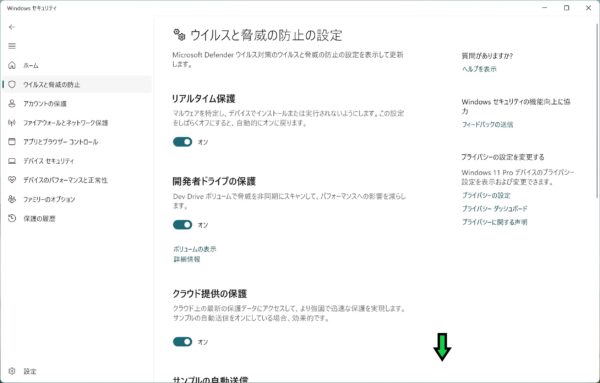600x383 pixels.
Task: Click ボリュームの表示 link
Action: pyautogui.click(x=195, y=249)
